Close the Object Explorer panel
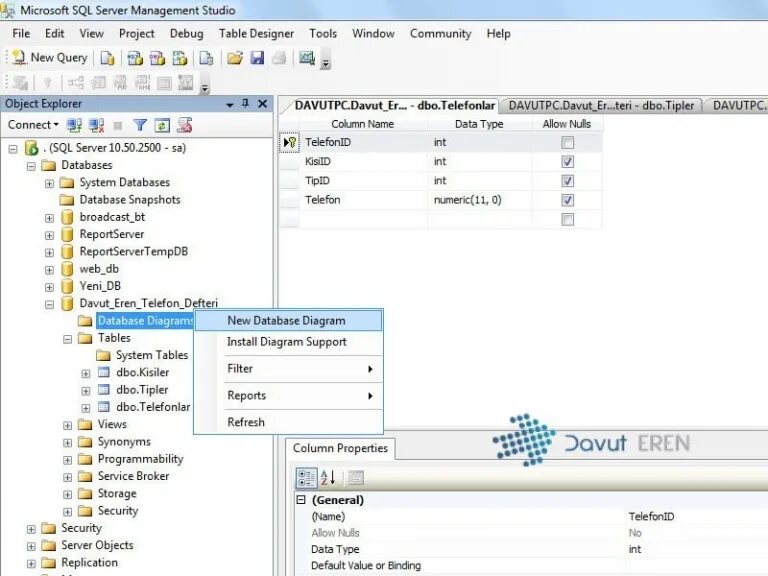Screen dimensions: 768x576 pyautogui.click(x=263, y=104)
